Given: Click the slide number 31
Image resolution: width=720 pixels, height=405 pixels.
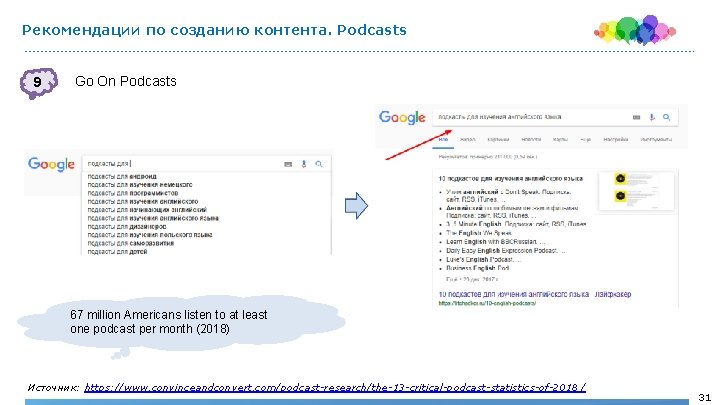Looking at the screenshot, I should pos(705,397).
